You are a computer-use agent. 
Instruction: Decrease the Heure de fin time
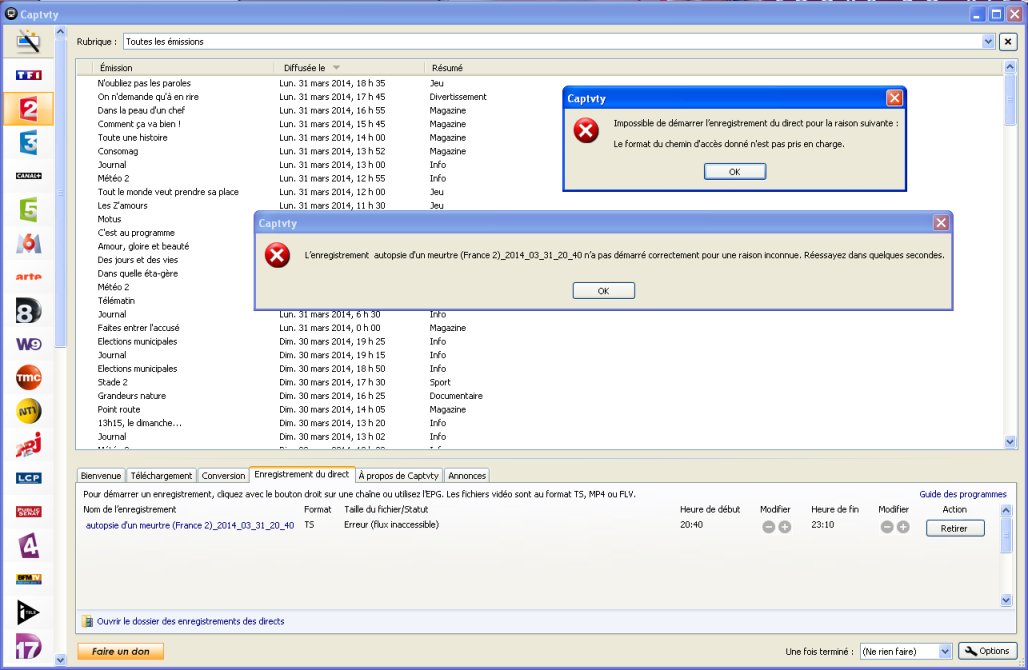point(887,527)
